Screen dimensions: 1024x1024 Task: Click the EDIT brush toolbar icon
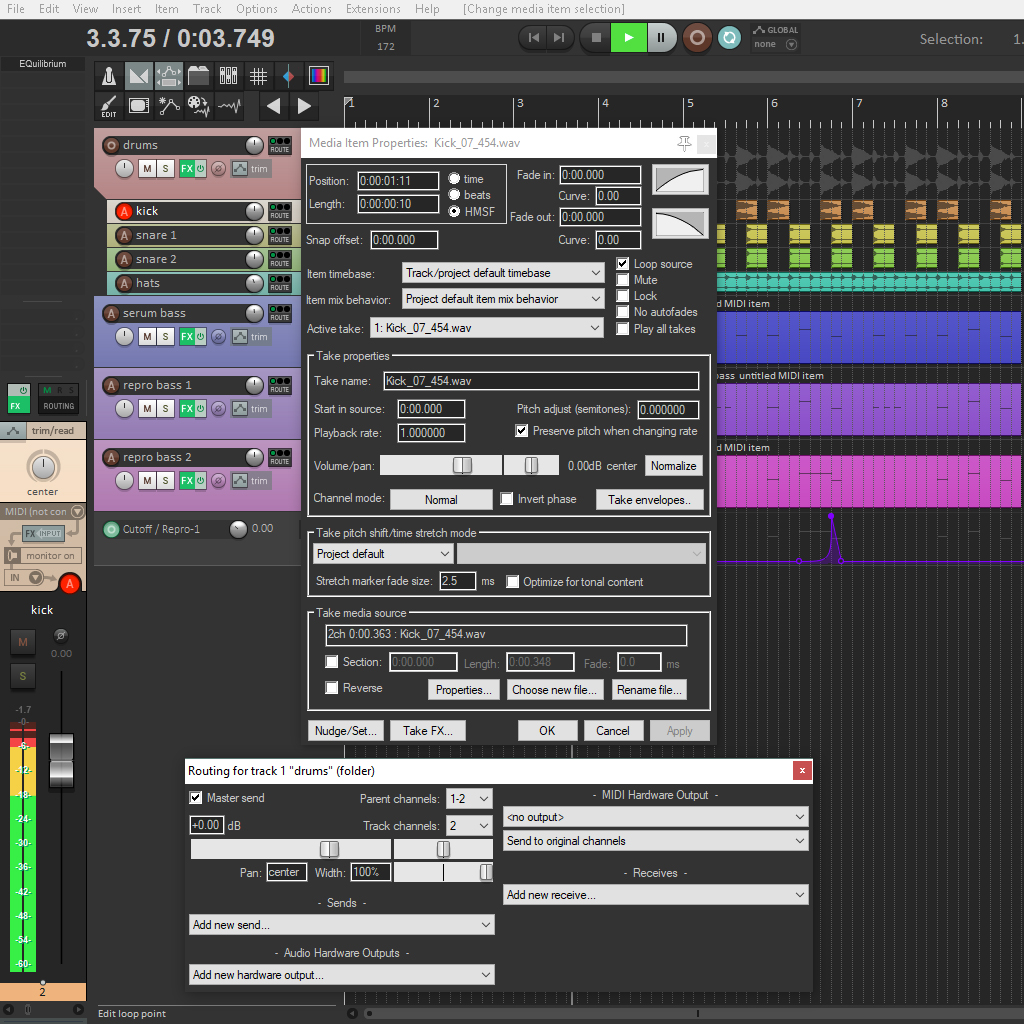click(x=109, y=104)
